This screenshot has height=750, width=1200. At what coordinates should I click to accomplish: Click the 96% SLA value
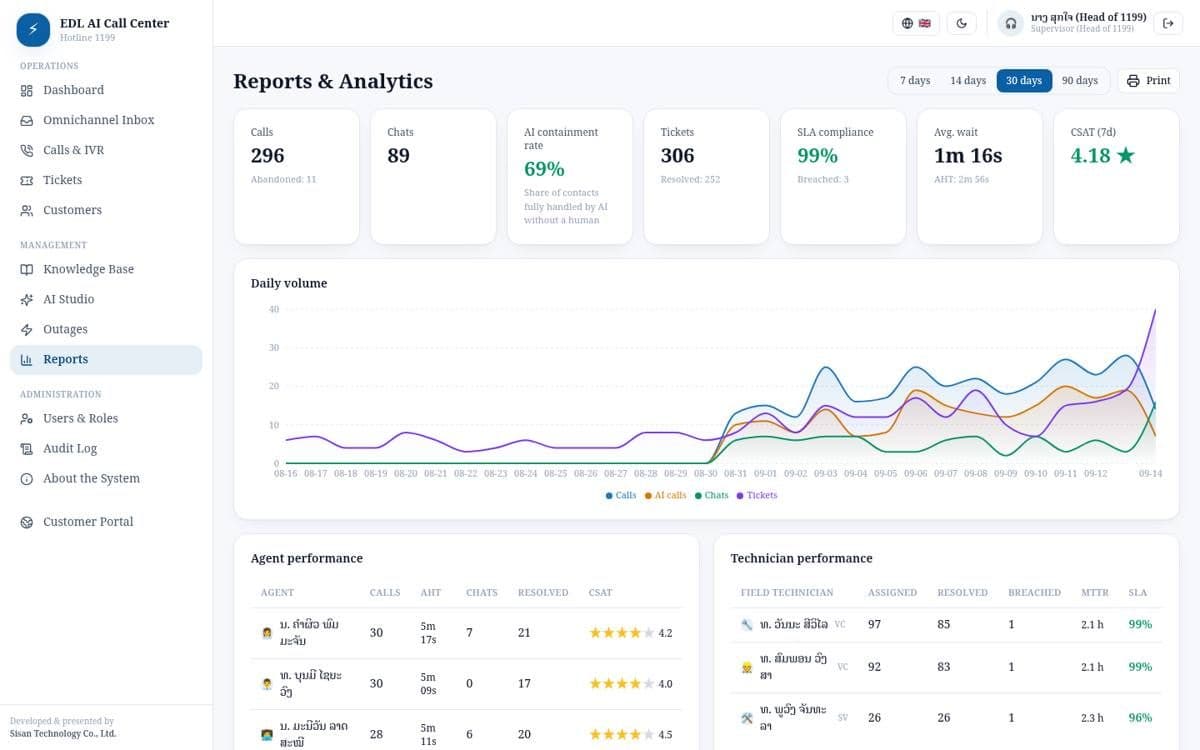pyautogui.click(x=1140, y=718)
